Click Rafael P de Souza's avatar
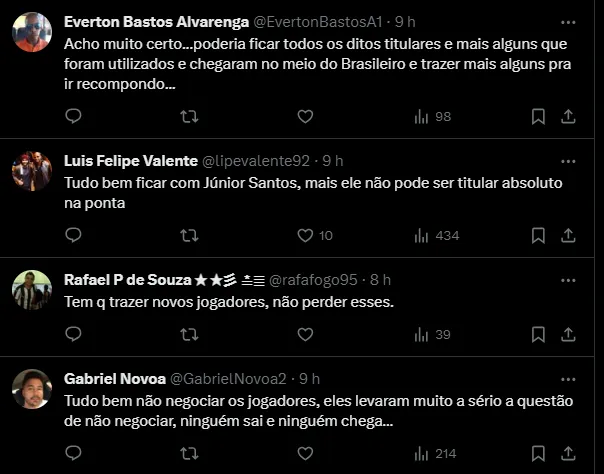This screenshot has height=474, width=604. point(32,289)
